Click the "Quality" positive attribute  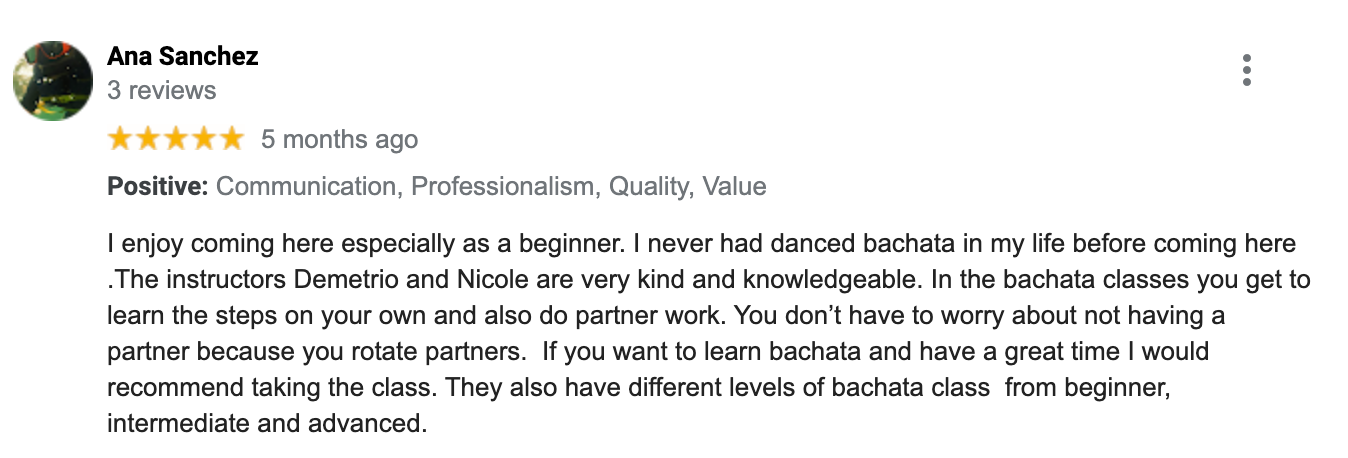649,187
